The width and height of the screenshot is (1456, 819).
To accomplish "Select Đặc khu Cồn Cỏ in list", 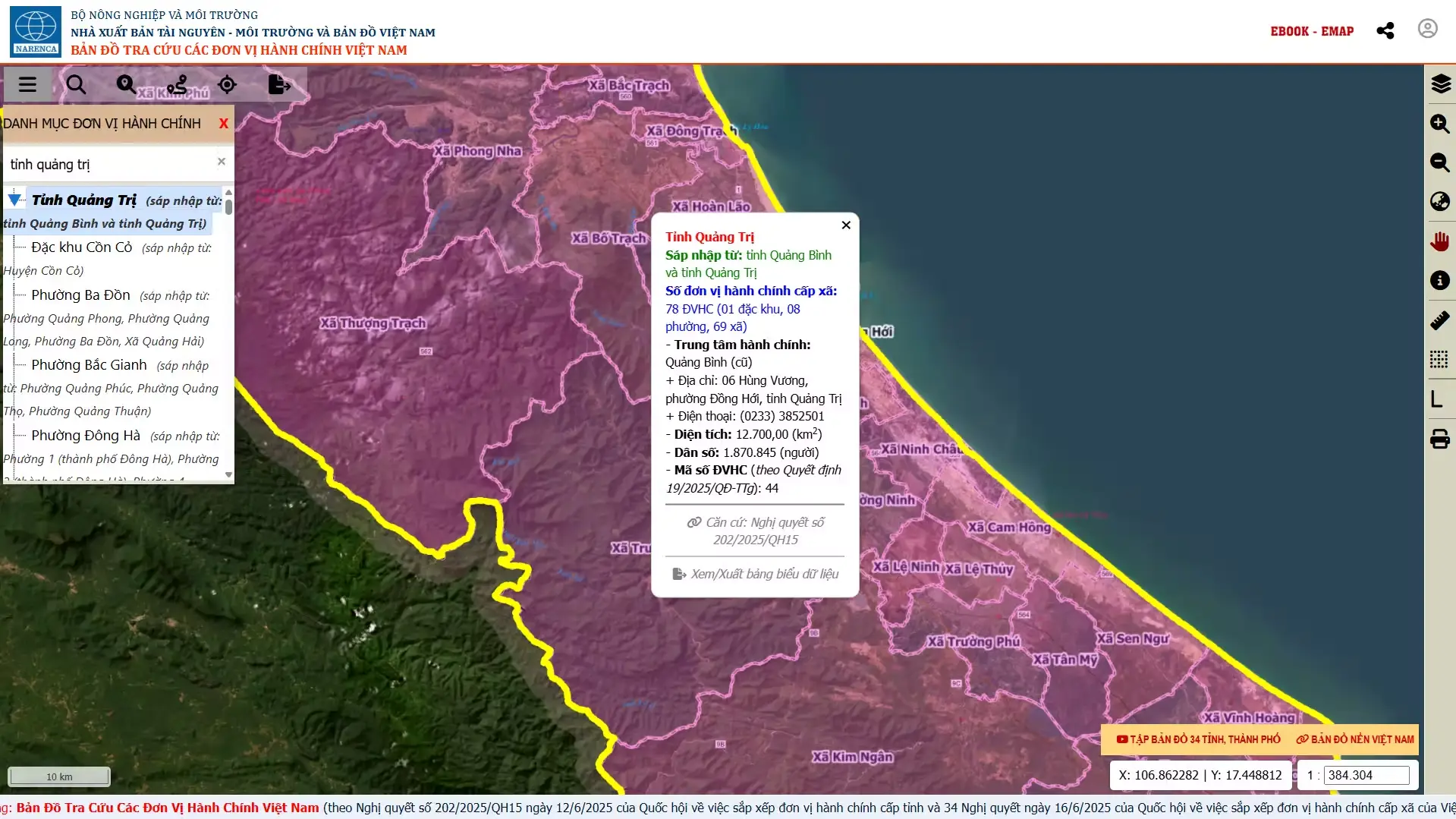I will (82, 247).
